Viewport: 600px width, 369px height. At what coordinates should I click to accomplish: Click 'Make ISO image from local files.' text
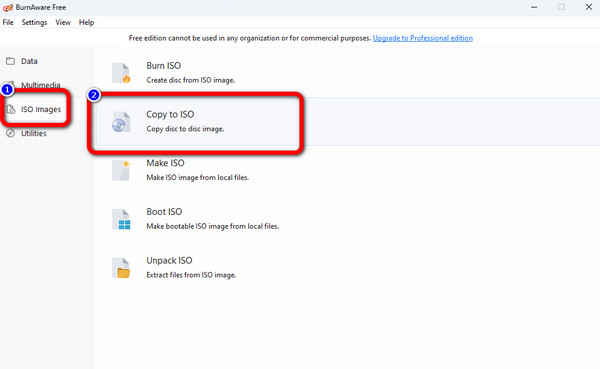pos(197,178)
